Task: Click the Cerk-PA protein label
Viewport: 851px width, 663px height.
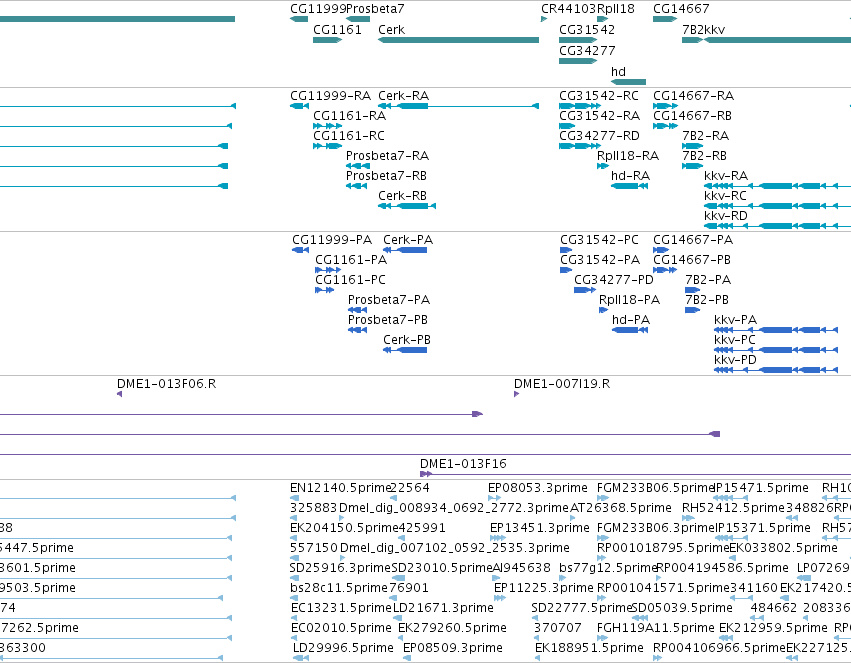Action: pos(408,240)
